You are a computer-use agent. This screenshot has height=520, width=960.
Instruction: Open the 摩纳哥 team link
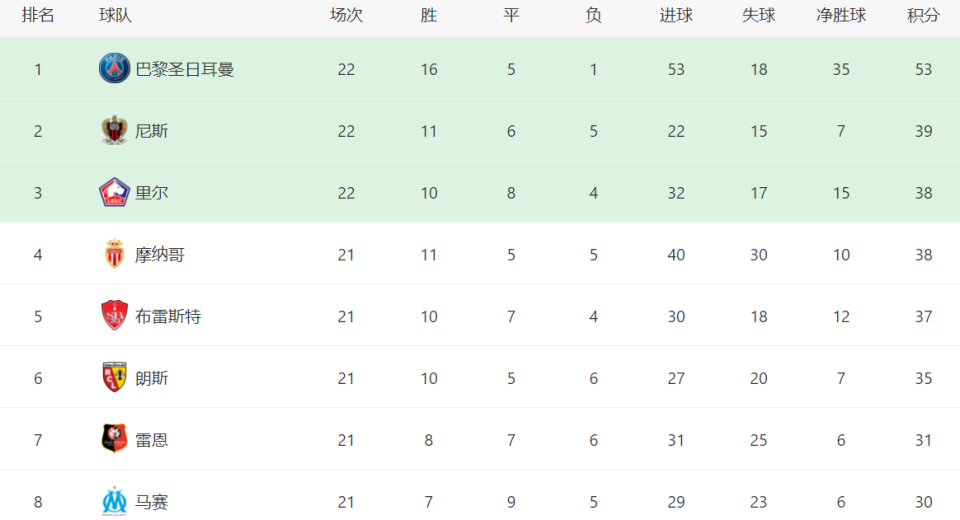160,255
